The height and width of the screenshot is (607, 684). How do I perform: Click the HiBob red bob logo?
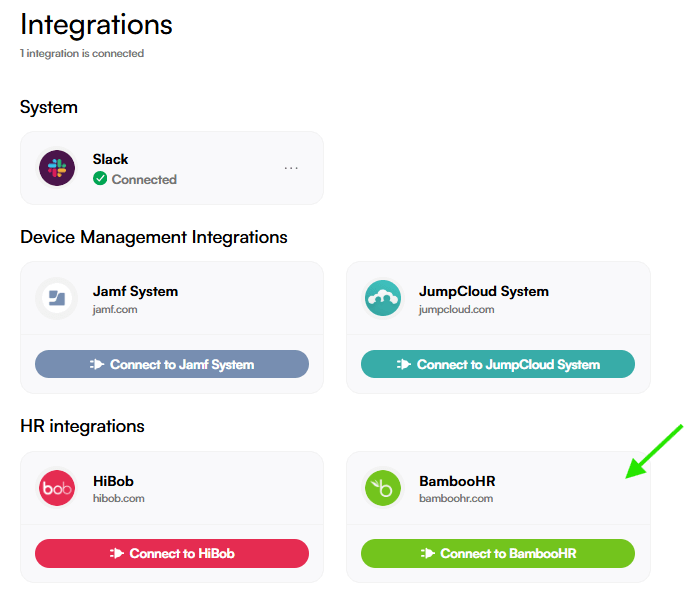[57, 488]
